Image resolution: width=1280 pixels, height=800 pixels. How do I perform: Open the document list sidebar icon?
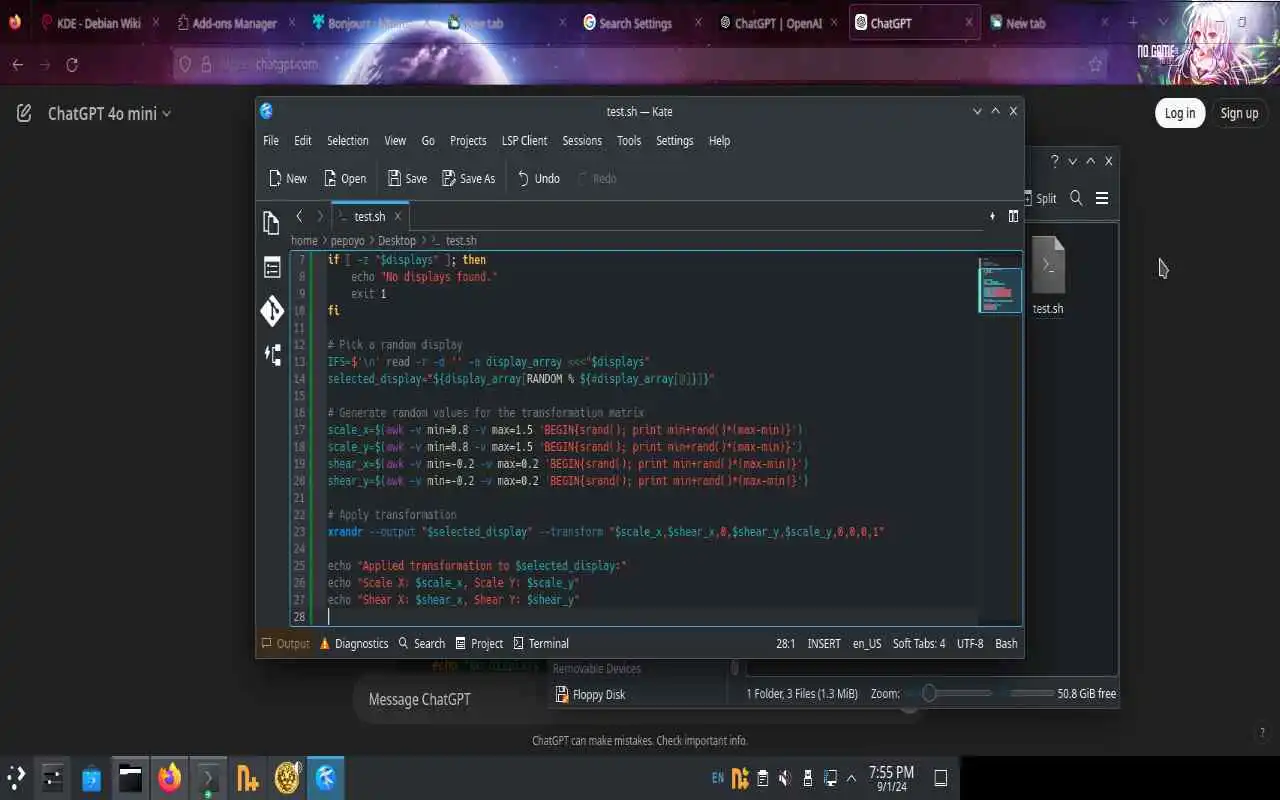272,267
